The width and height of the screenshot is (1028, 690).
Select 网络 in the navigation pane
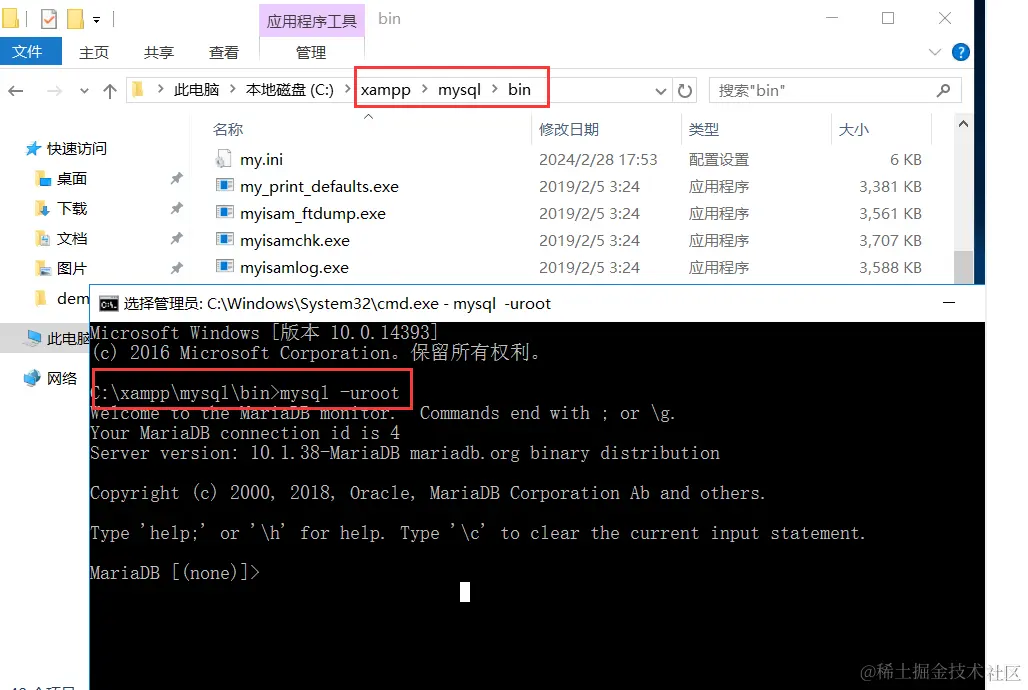pos(62,378)
